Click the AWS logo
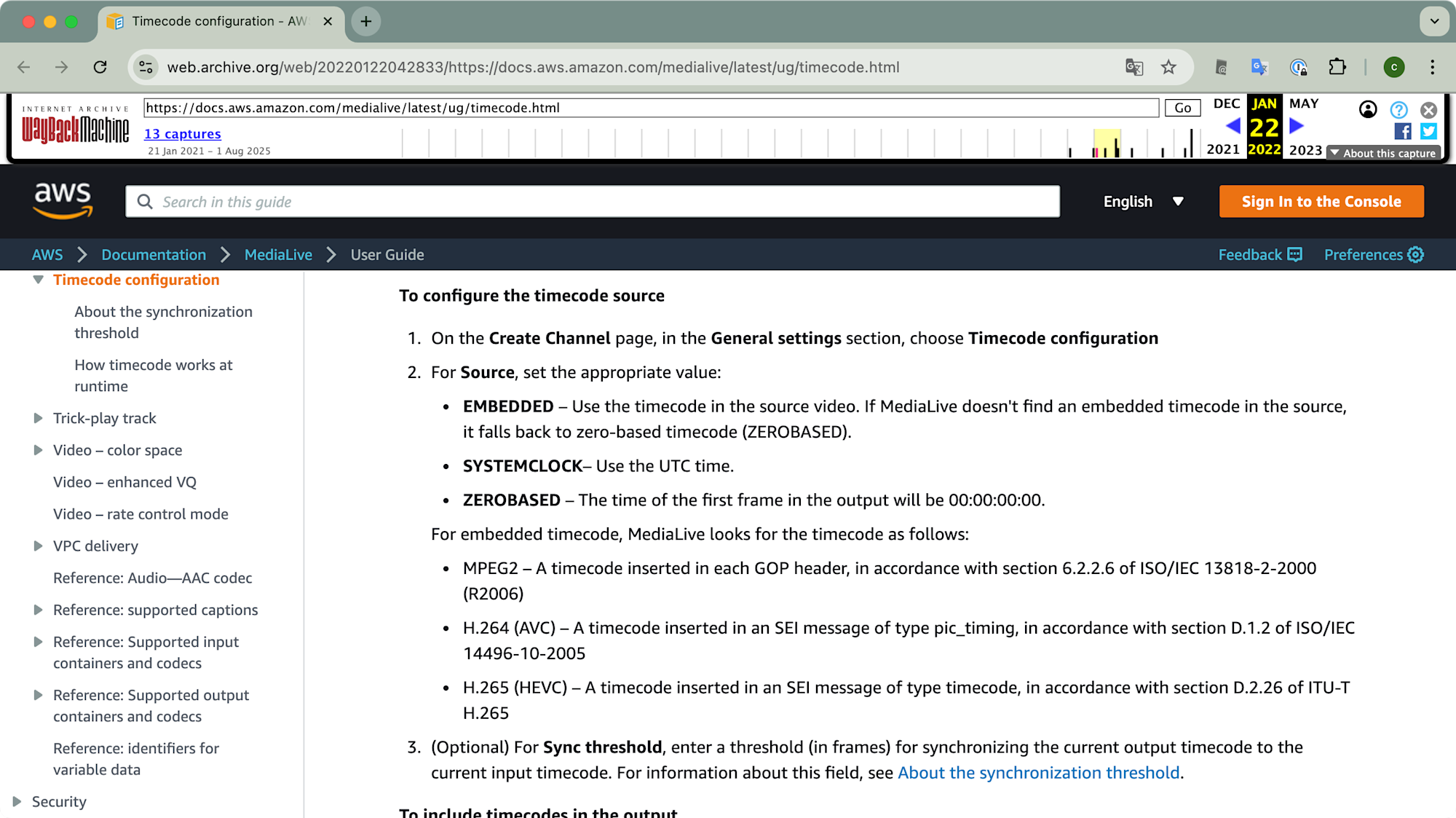 click(63, 201)
